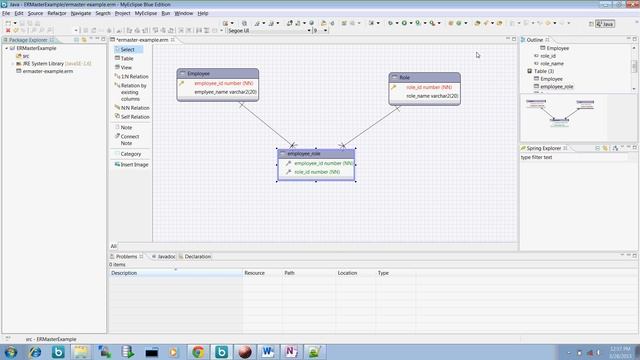Expand the JRE System Library node
Viewport: 640px width, 360px height.
point(12,64)
